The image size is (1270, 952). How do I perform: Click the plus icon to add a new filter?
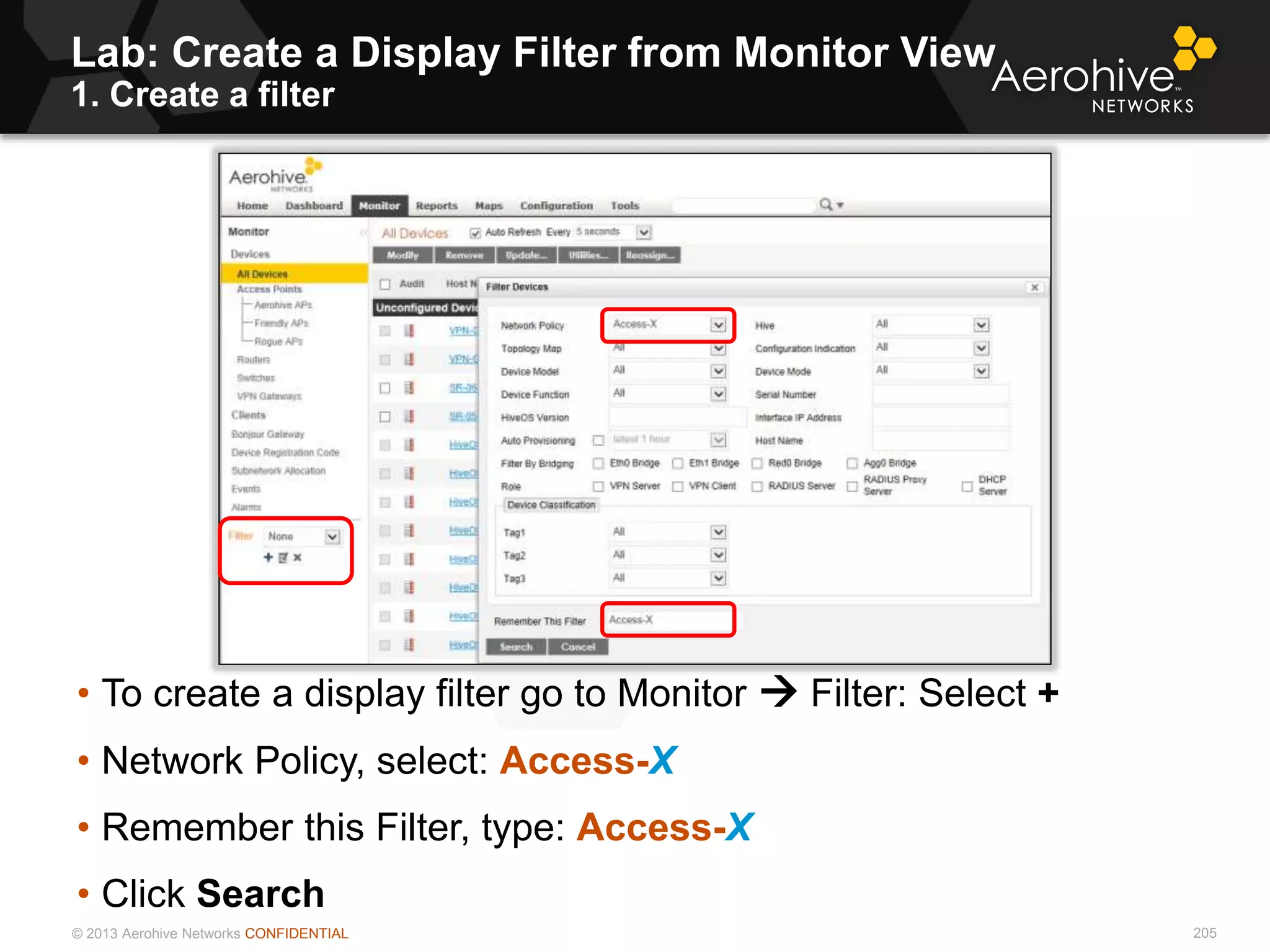pyautogui.click(x=268, y=557)
